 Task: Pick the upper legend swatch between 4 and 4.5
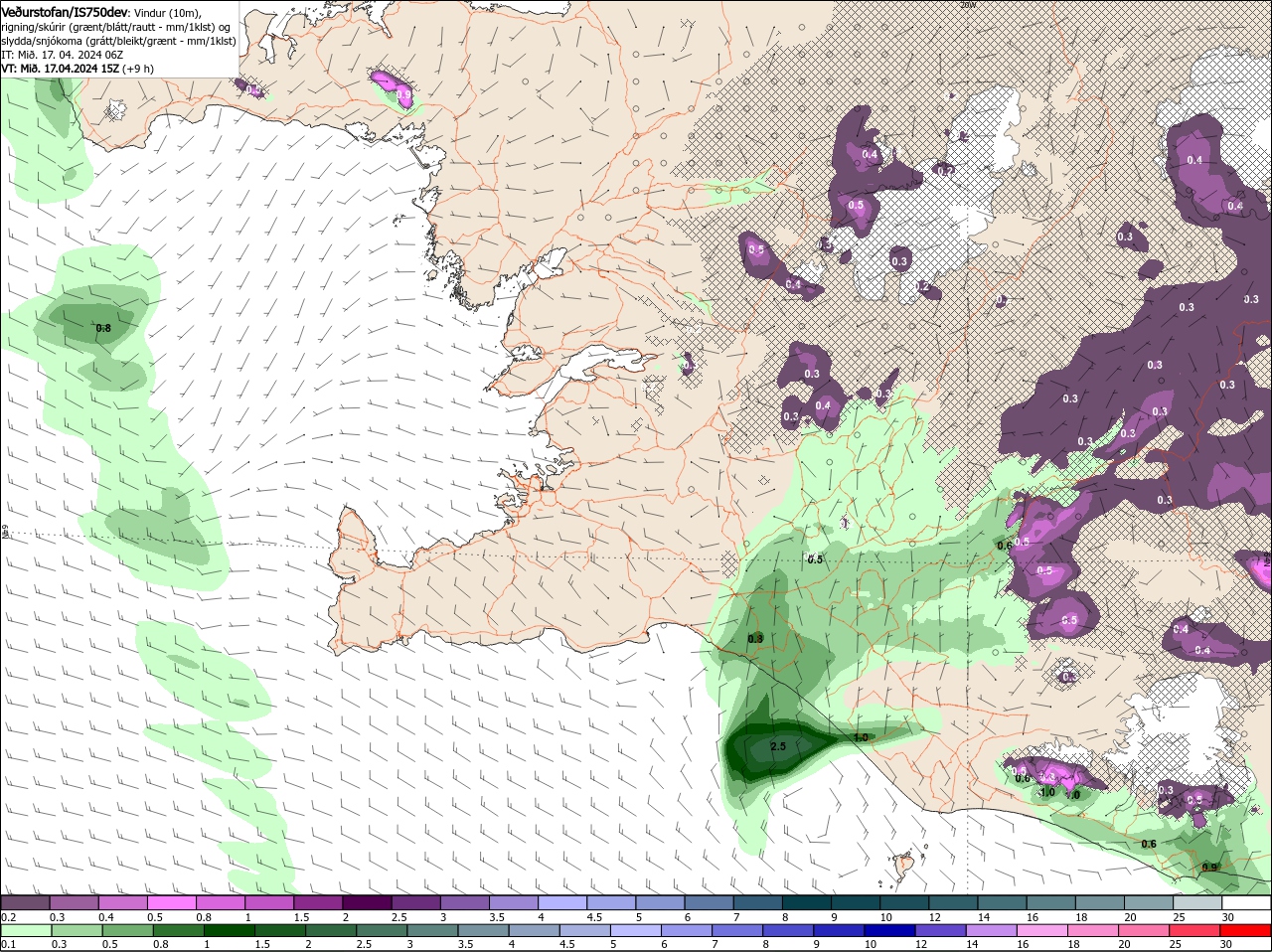coord(563,902)
